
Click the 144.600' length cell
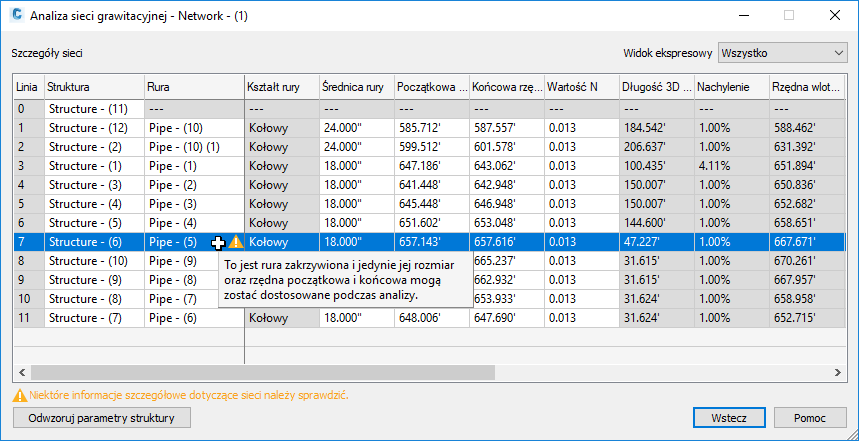657,223
